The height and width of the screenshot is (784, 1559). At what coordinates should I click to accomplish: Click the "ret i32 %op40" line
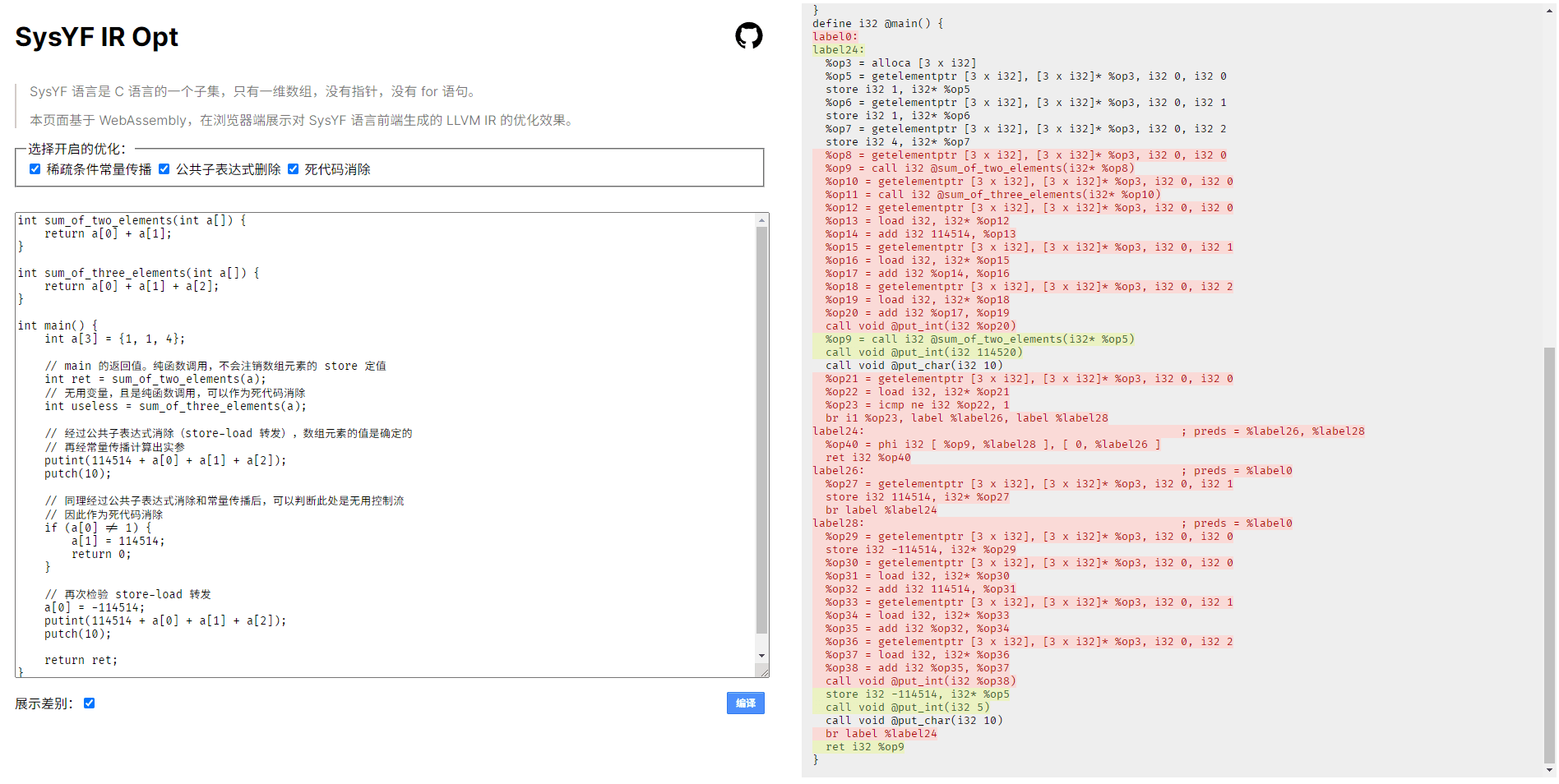867,458
